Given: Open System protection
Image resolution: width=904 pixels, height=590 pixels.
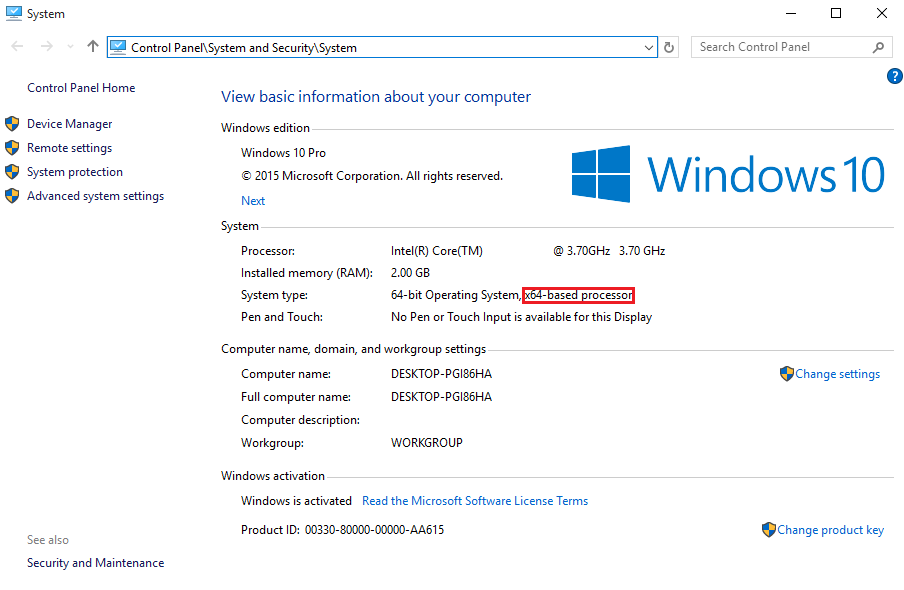Looking at the screenshot, I should tap(75, 172).
